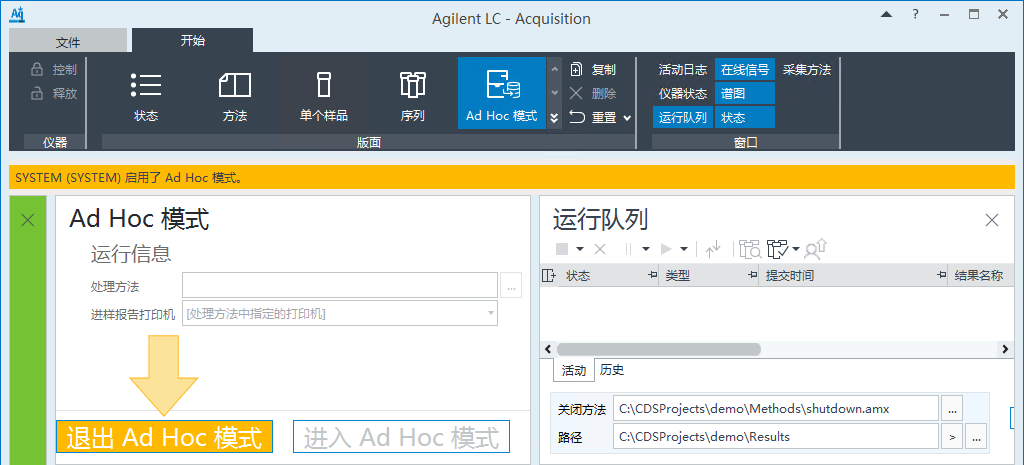Toggle the 状态 window button
This screenshot has width=1024, height=465.
tap(745, 118)
